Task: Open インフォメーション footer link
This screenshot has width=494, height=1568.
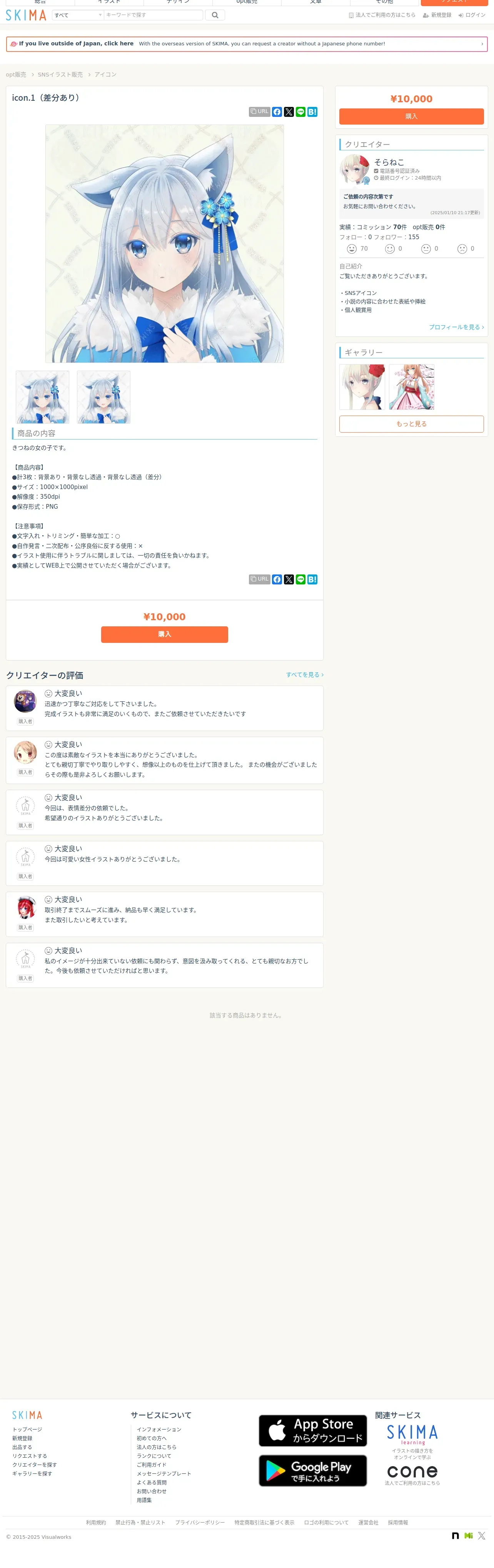Action: [x=159, y=1429]
